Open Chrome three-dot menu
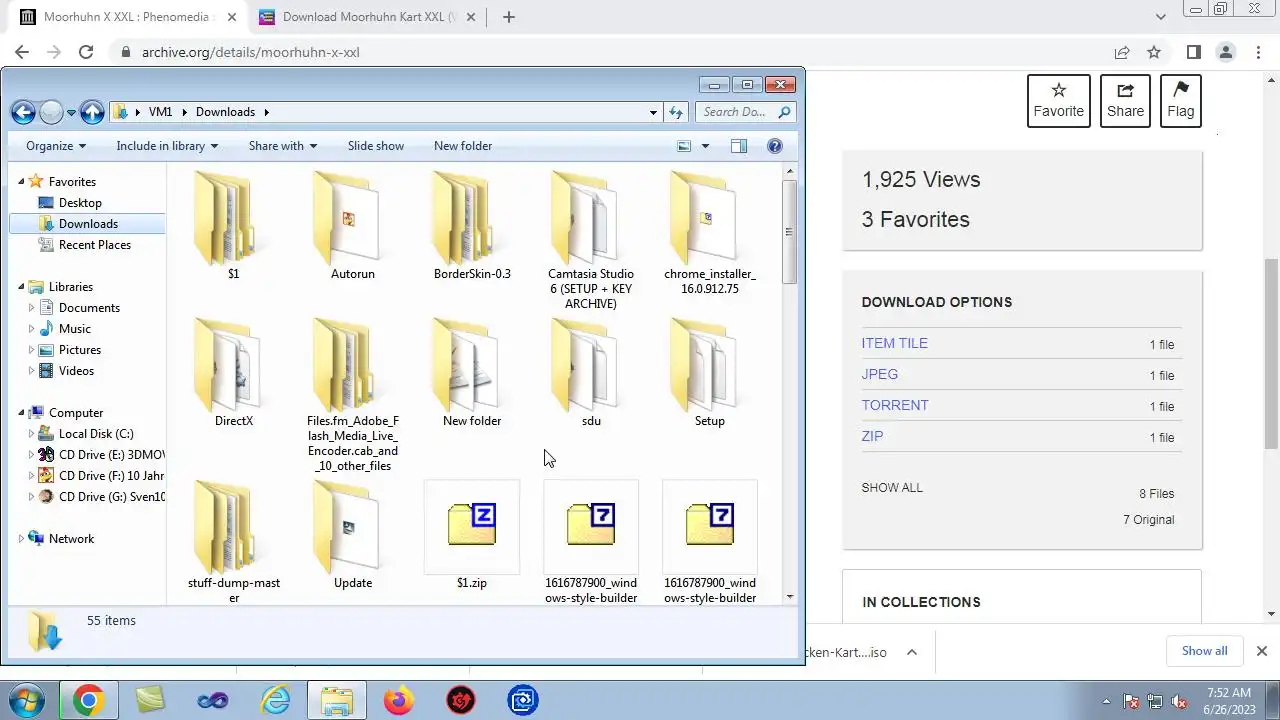The image size is (1280, 720). coord(1257,52)
